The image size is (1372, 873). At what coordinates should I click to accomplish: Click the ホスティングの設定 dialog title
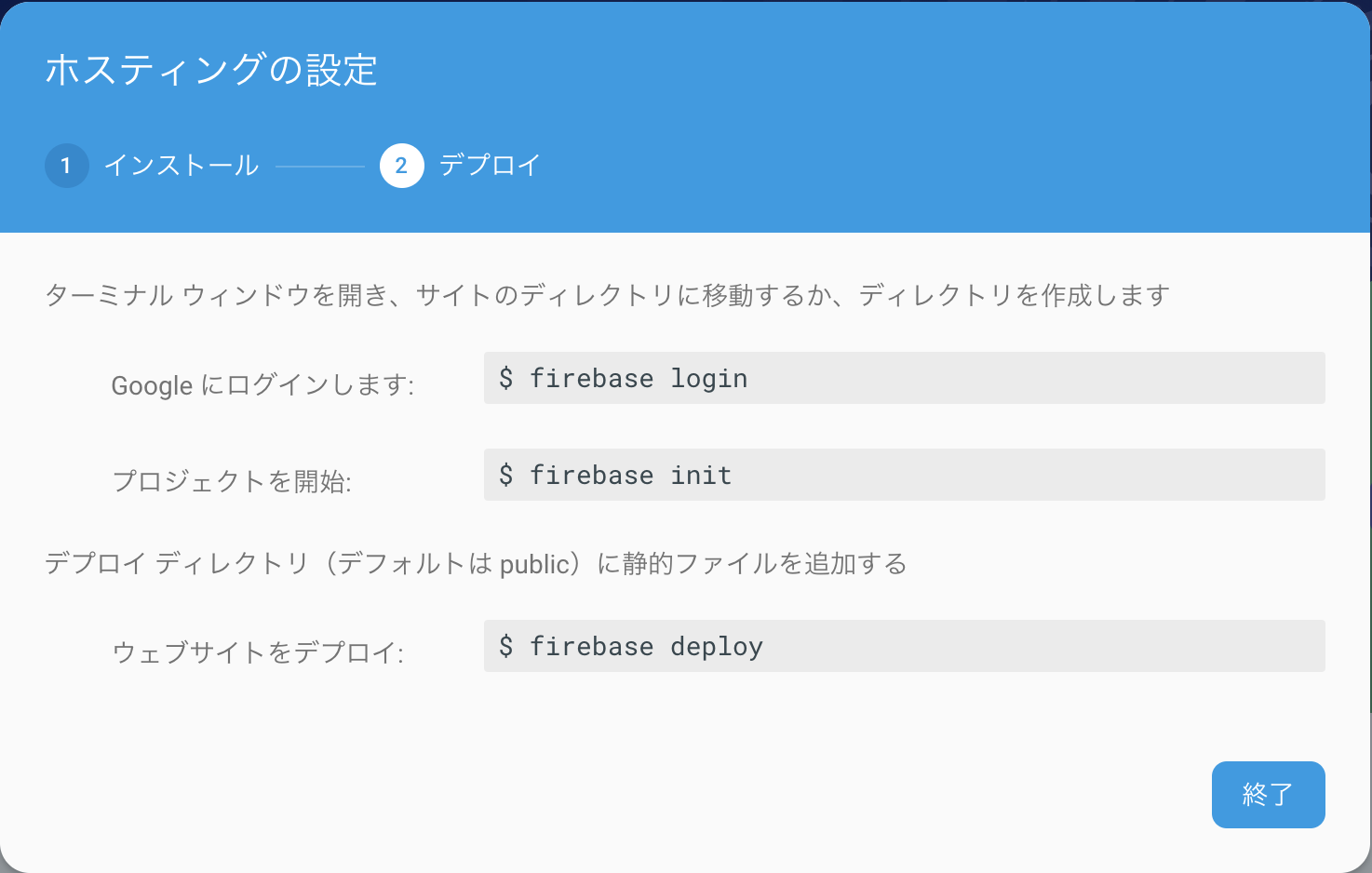[x=211, y=68]
